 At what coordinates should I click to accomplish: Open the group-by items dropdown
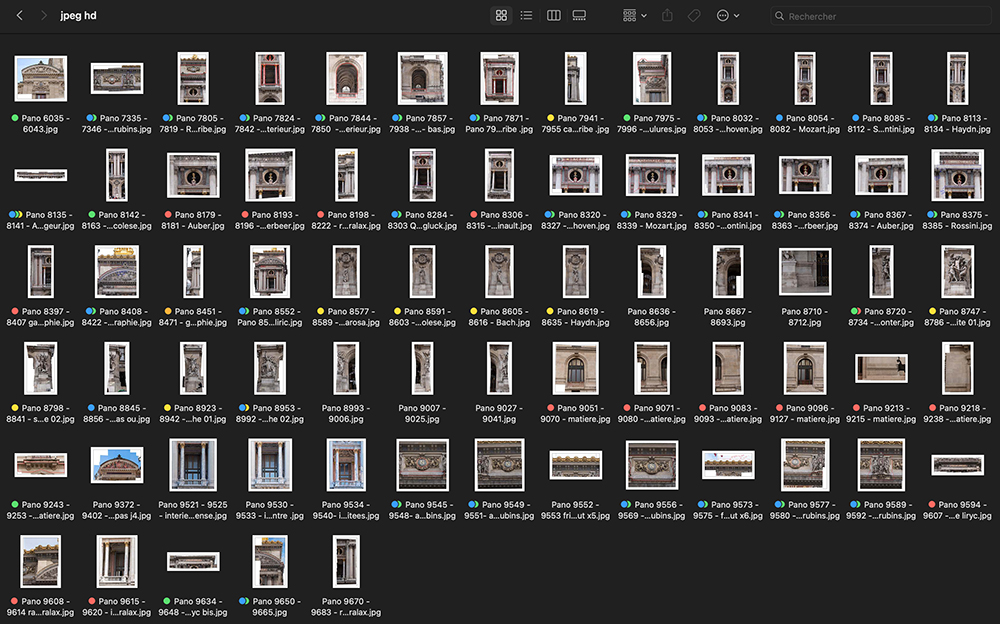(x=635, y=16)
